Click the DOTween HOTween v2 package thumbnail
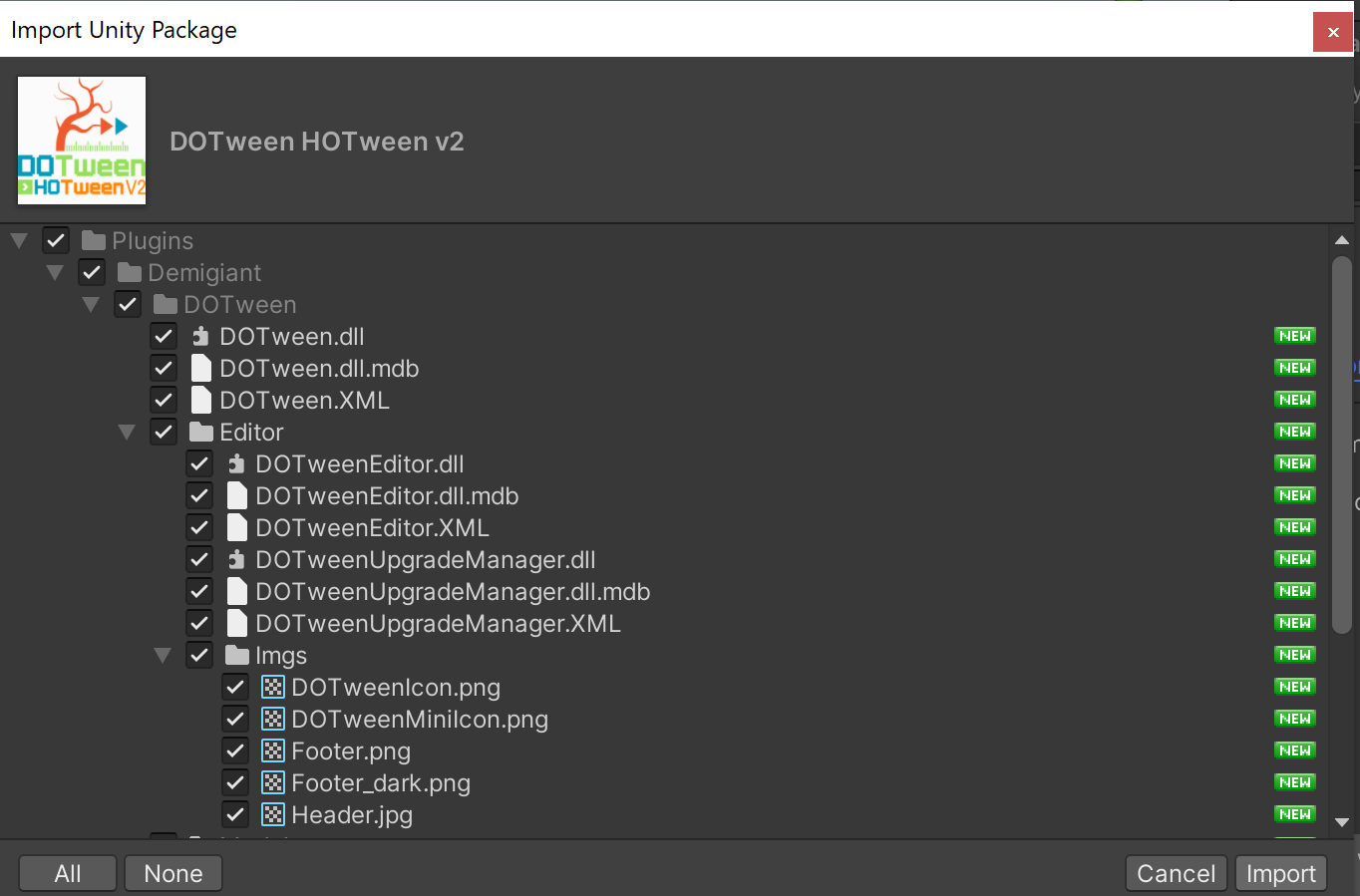Screen dimensions: 1360x896 pos(81,140)
